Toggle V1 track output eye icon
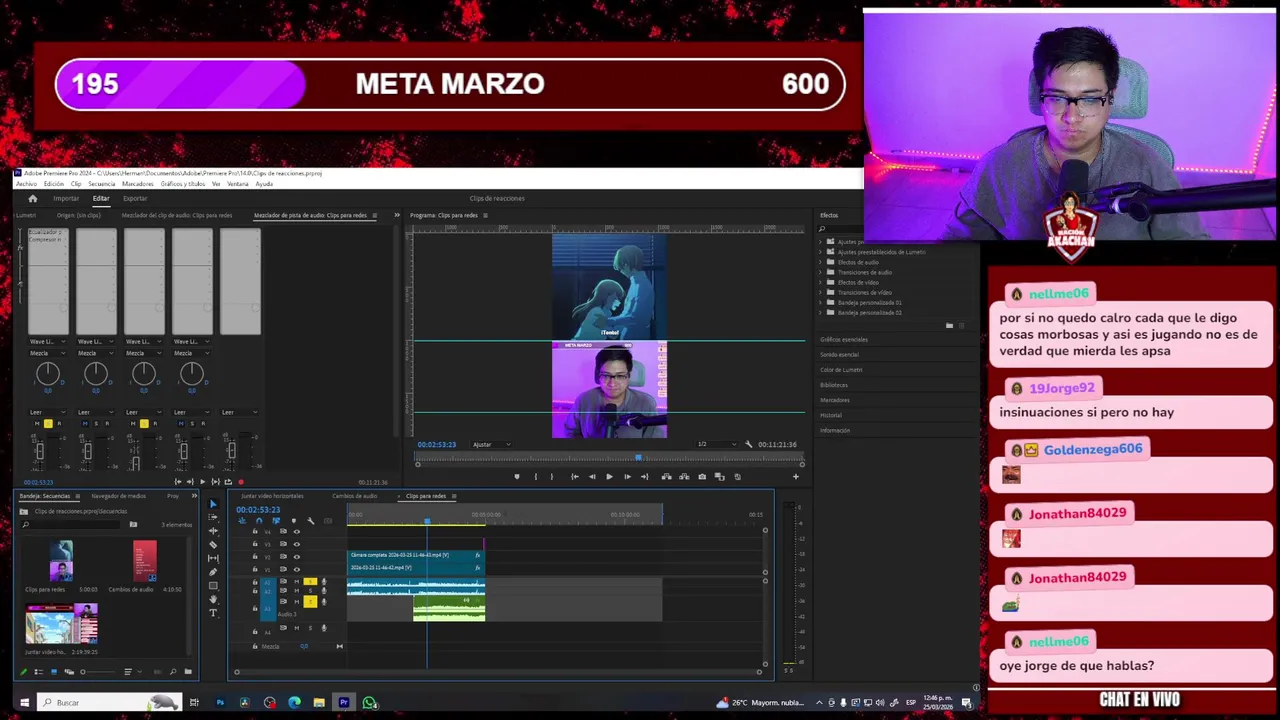This screenshot has width=1280, height=720. [297, 569]
